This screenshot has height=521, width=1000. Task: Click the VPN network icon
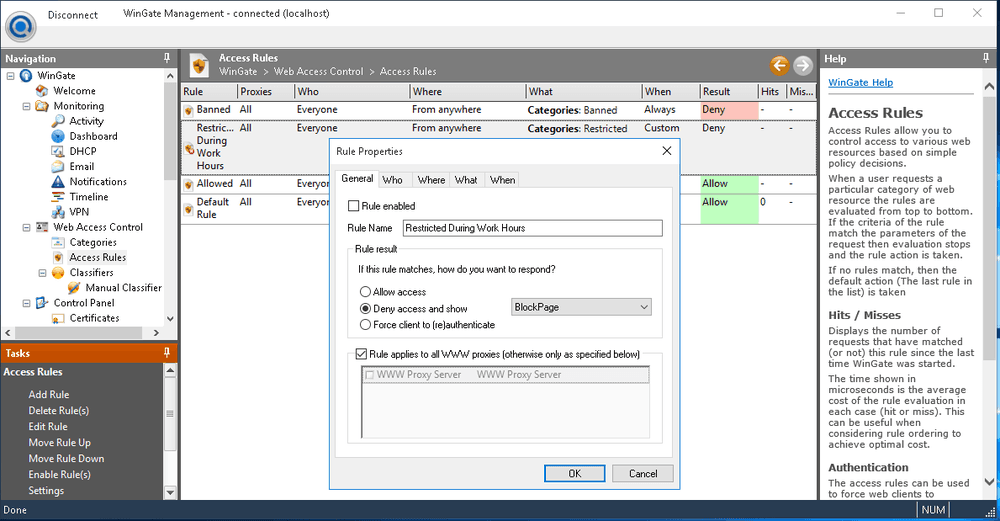(58, 212)
